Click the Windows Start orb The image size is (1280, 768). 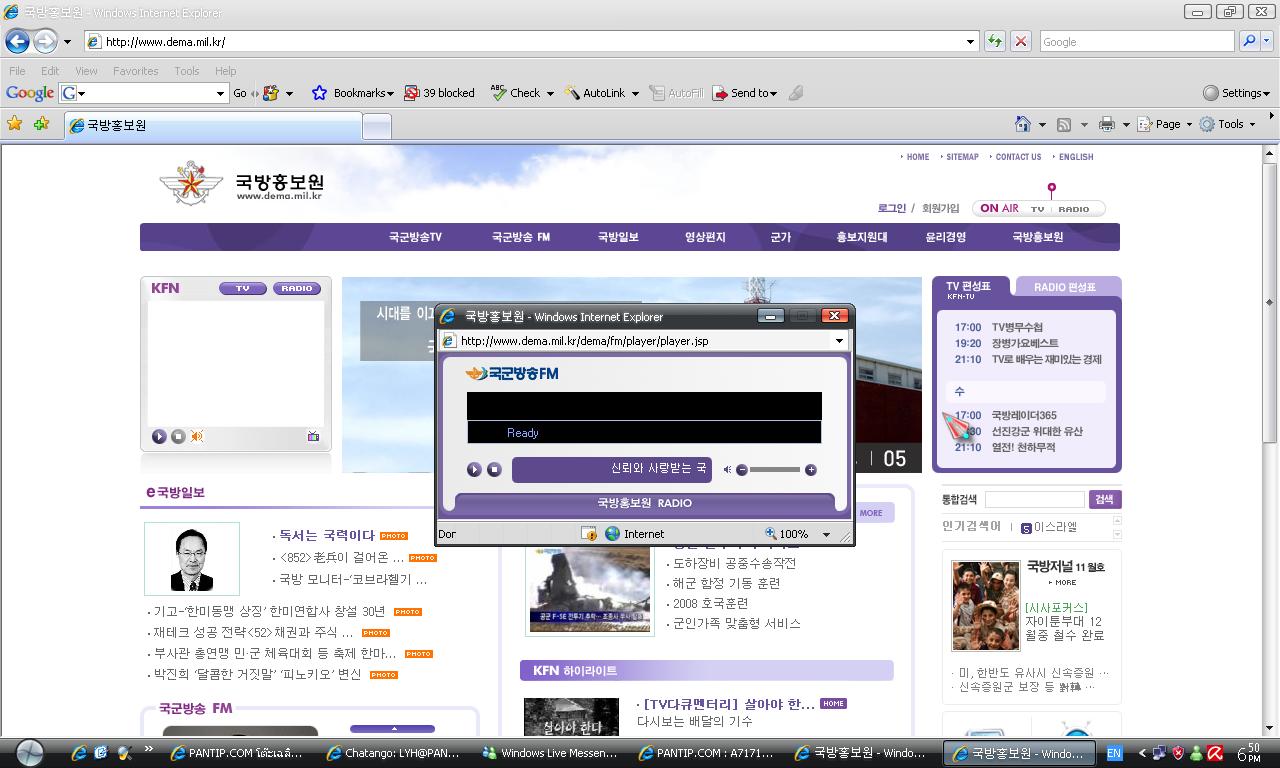tap(30, 752)
